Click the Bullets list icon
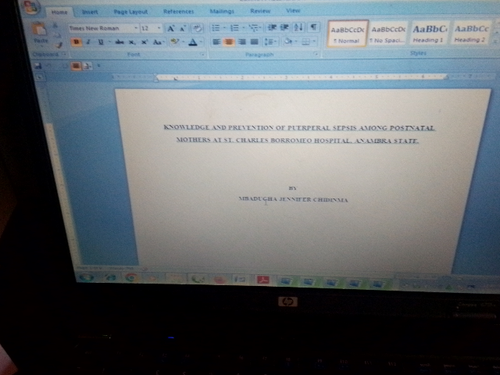This screenshot has width=500, height=375. [216, 28]
